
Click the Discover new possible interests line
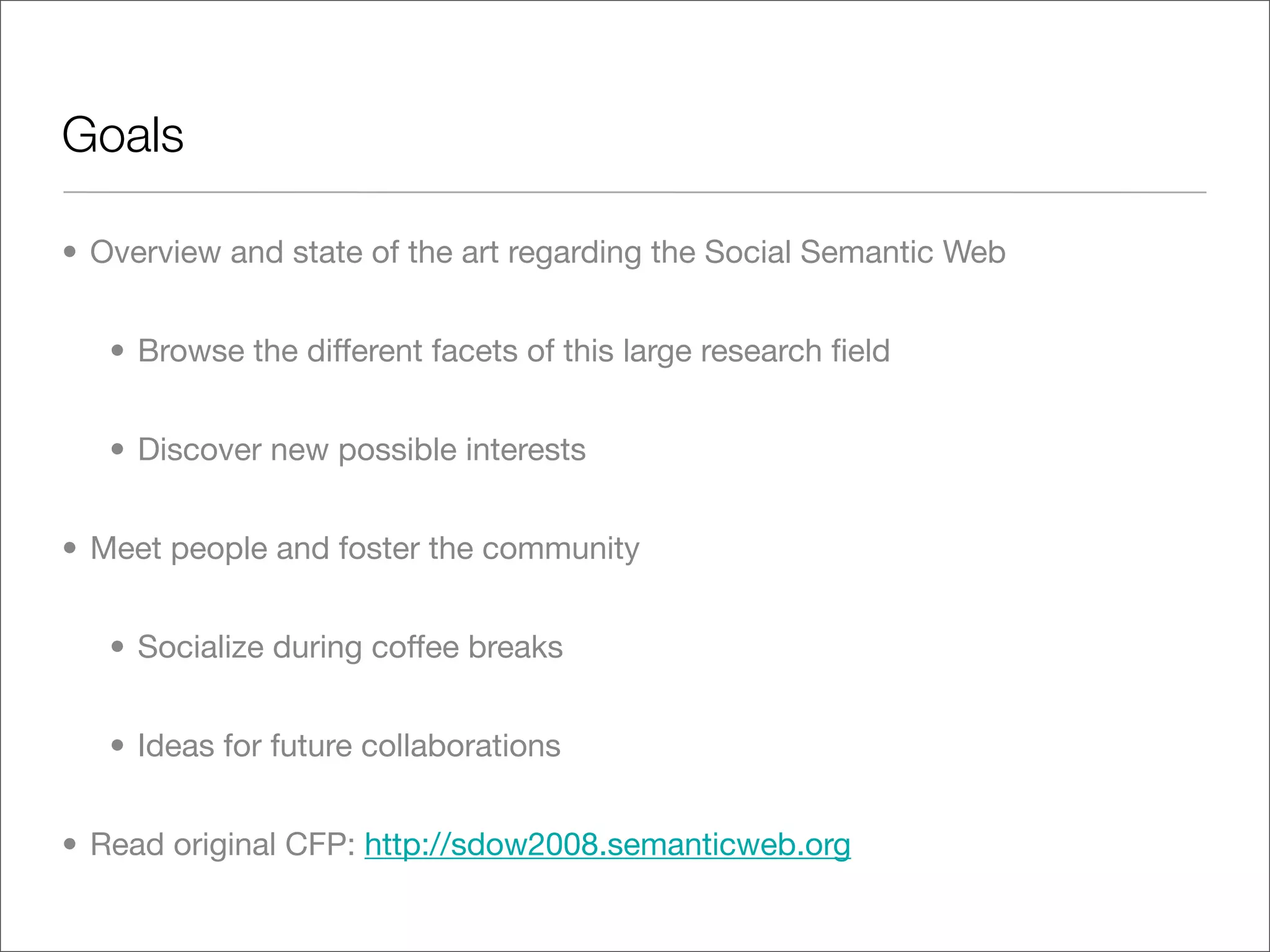tap(362, 449)
